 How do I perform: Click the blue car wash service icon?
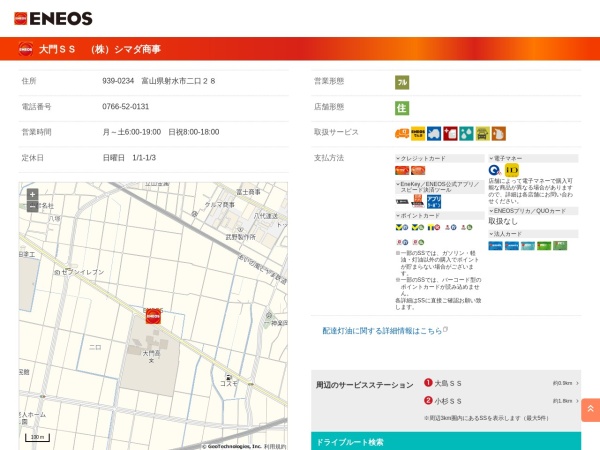pos(434,134)
